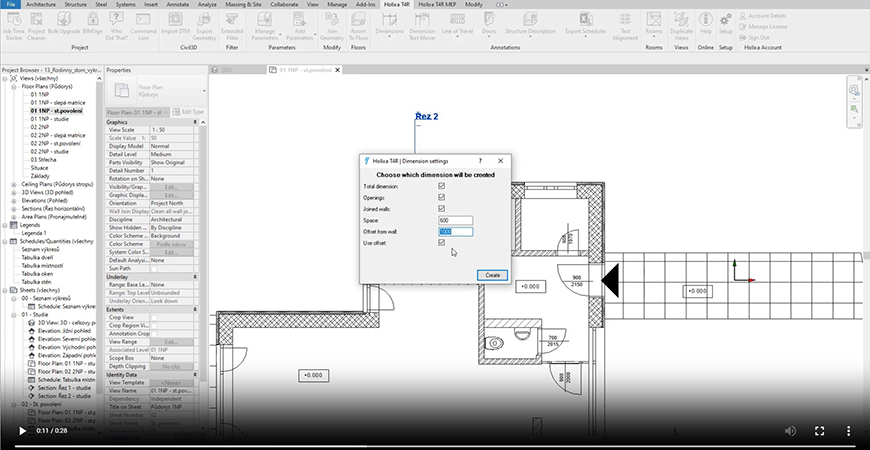Viewport: 870px width, 450px height.
Task: Open the Structure Description tool
Action: [530, 25]
